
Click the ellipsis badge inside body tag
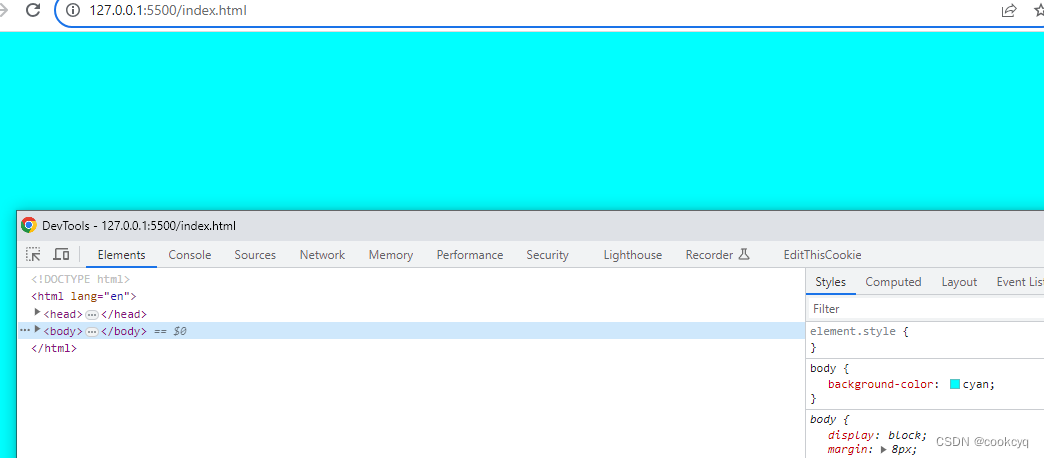tap(92, 332)
